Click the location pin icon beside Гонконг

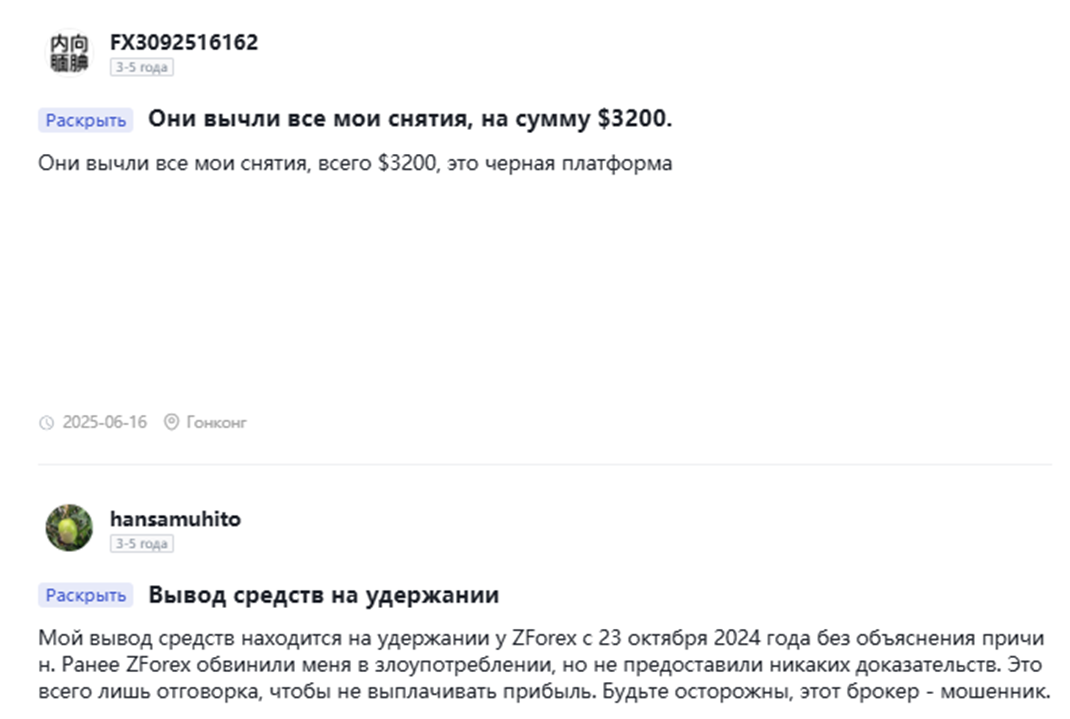click(171, 422)
